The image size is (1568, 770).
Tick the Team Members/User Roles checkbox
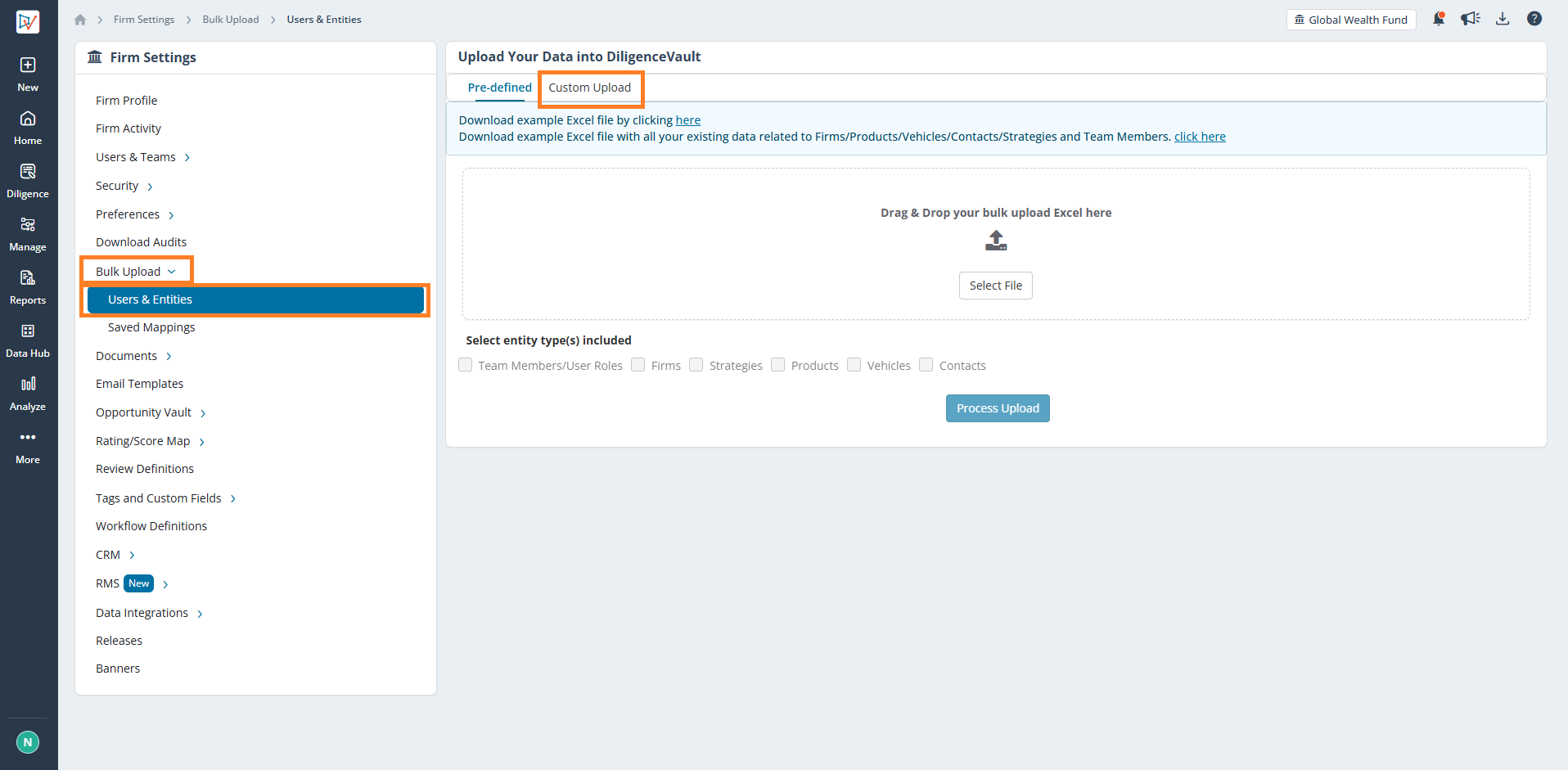(x=466, y=365)
